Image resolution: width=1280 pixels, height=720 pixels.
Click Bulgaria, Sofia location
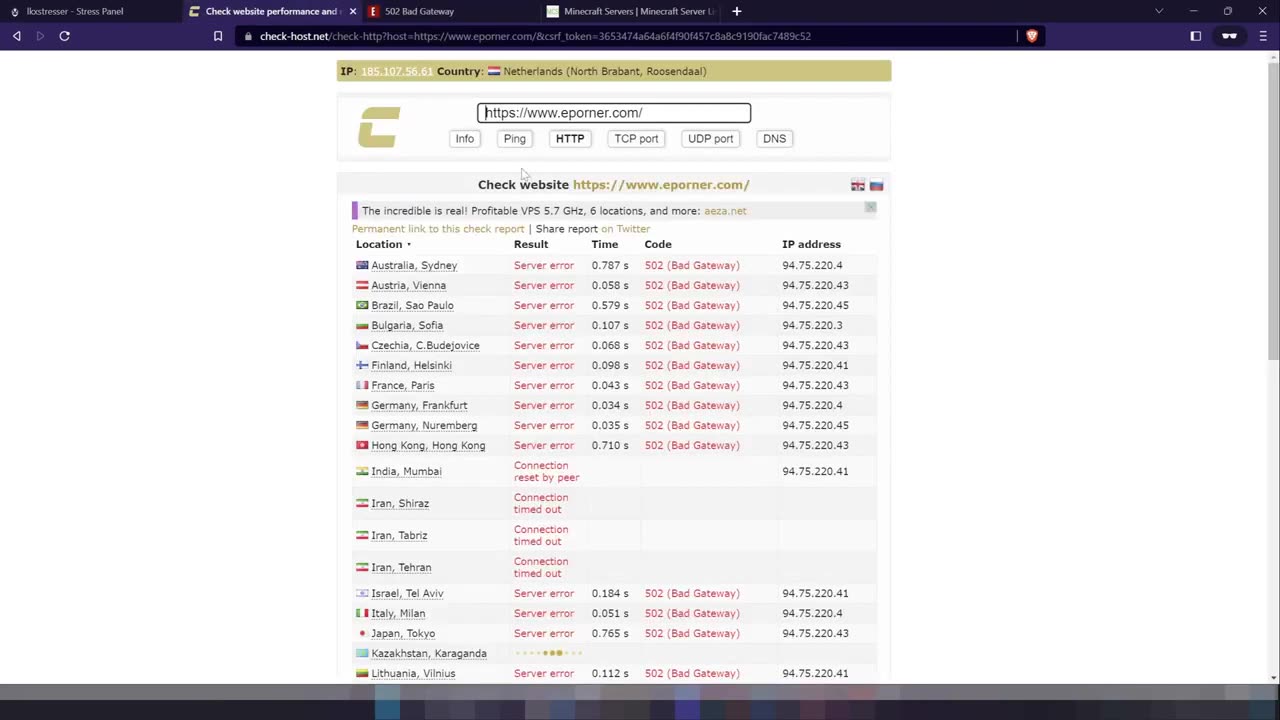tap(407, 325)
